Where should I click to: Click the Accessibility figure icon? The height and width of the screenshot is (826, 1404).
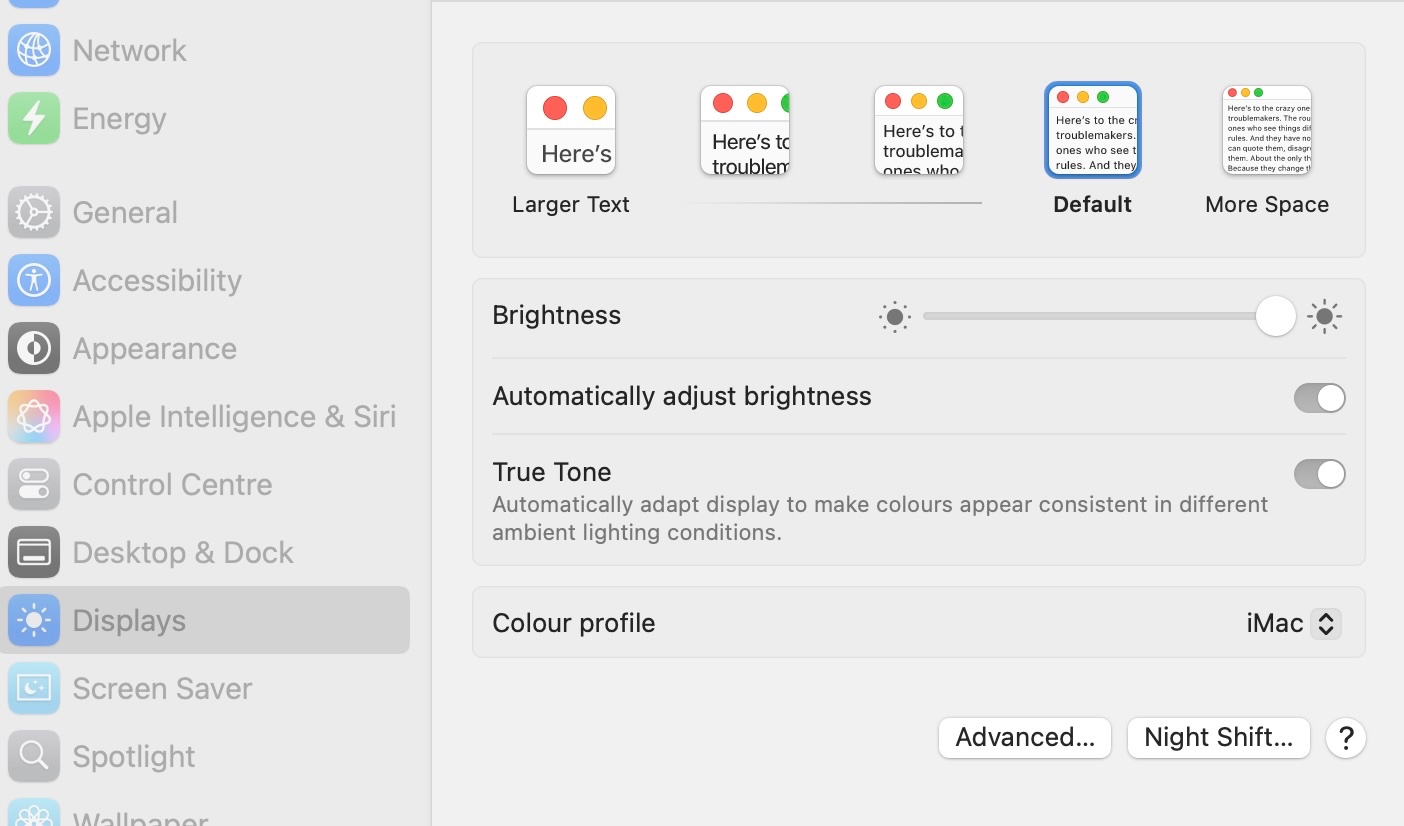[x=34, y=281]
